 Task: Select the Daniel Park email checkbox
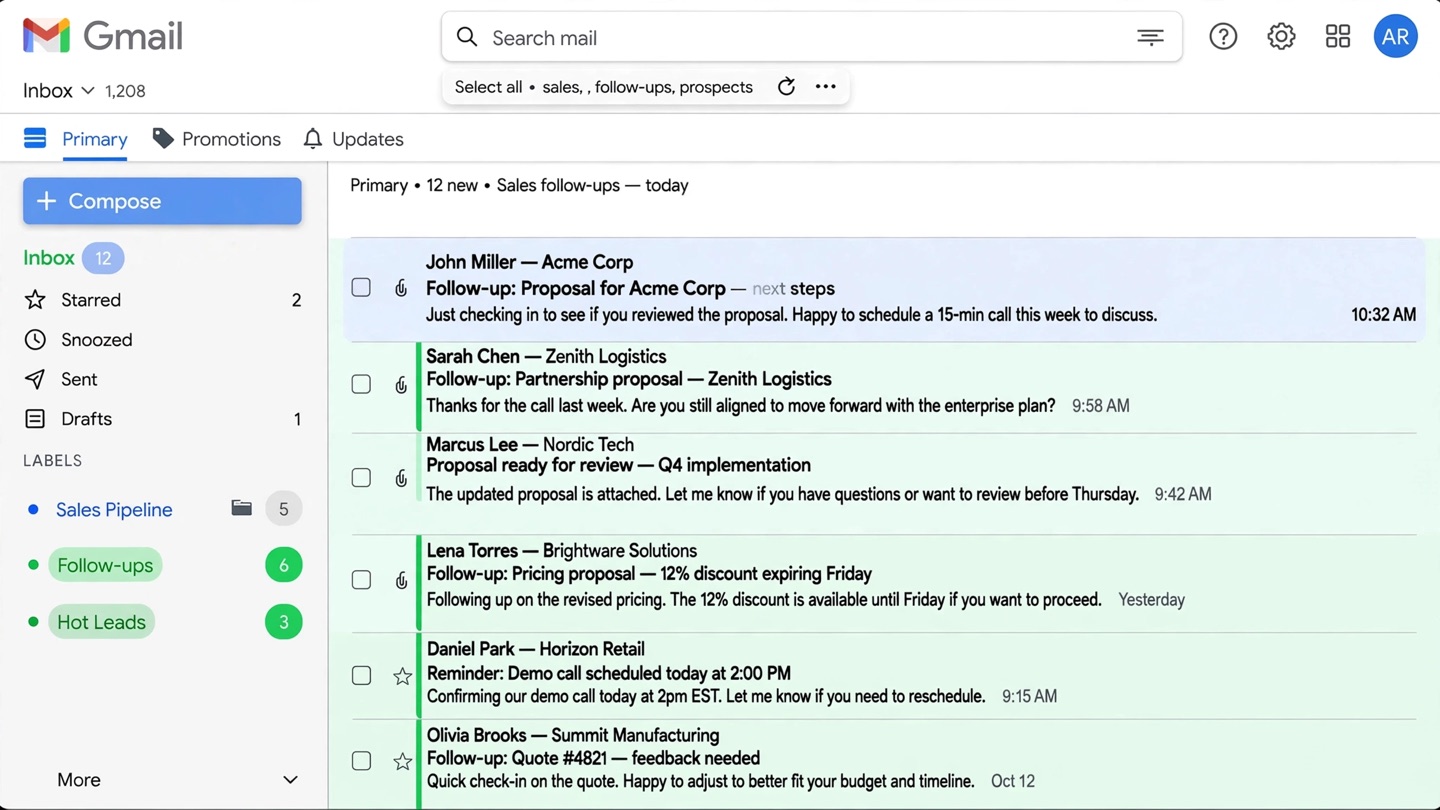361,676
